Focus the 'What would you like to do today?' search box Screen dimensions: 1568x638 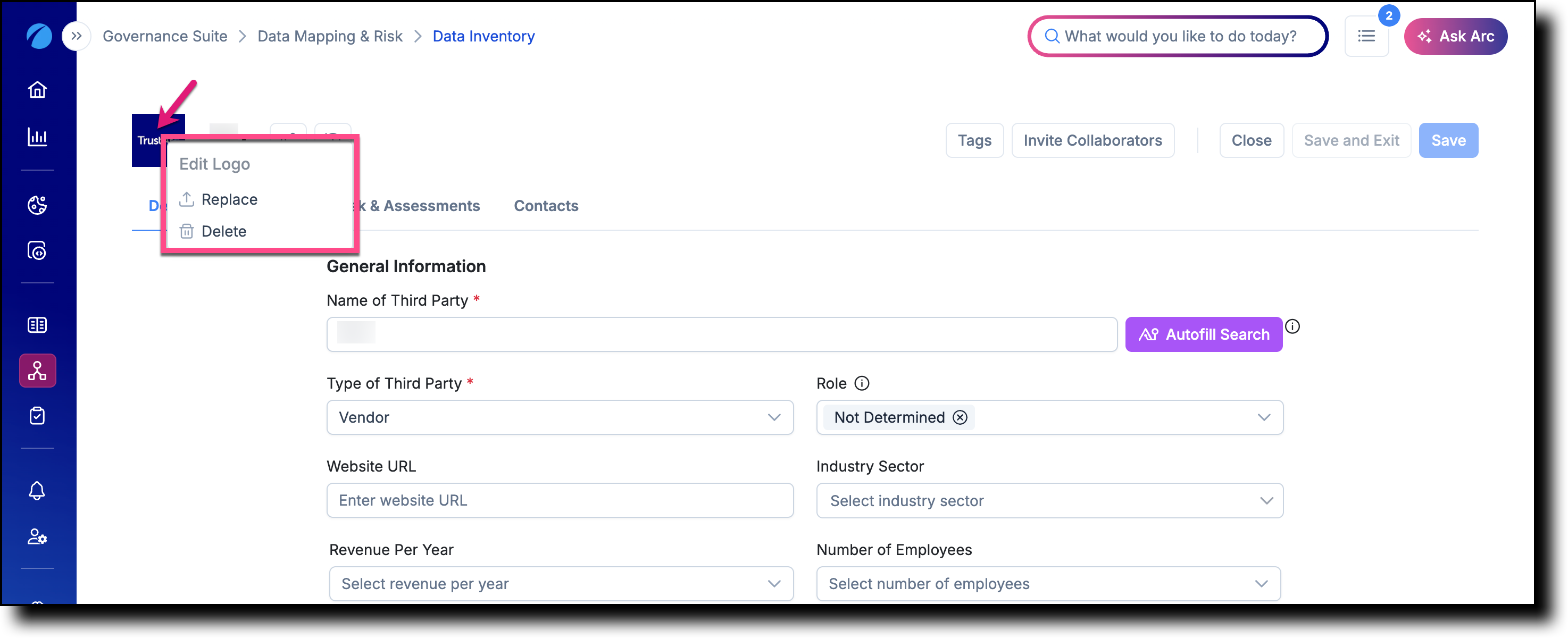point(1177,36)
